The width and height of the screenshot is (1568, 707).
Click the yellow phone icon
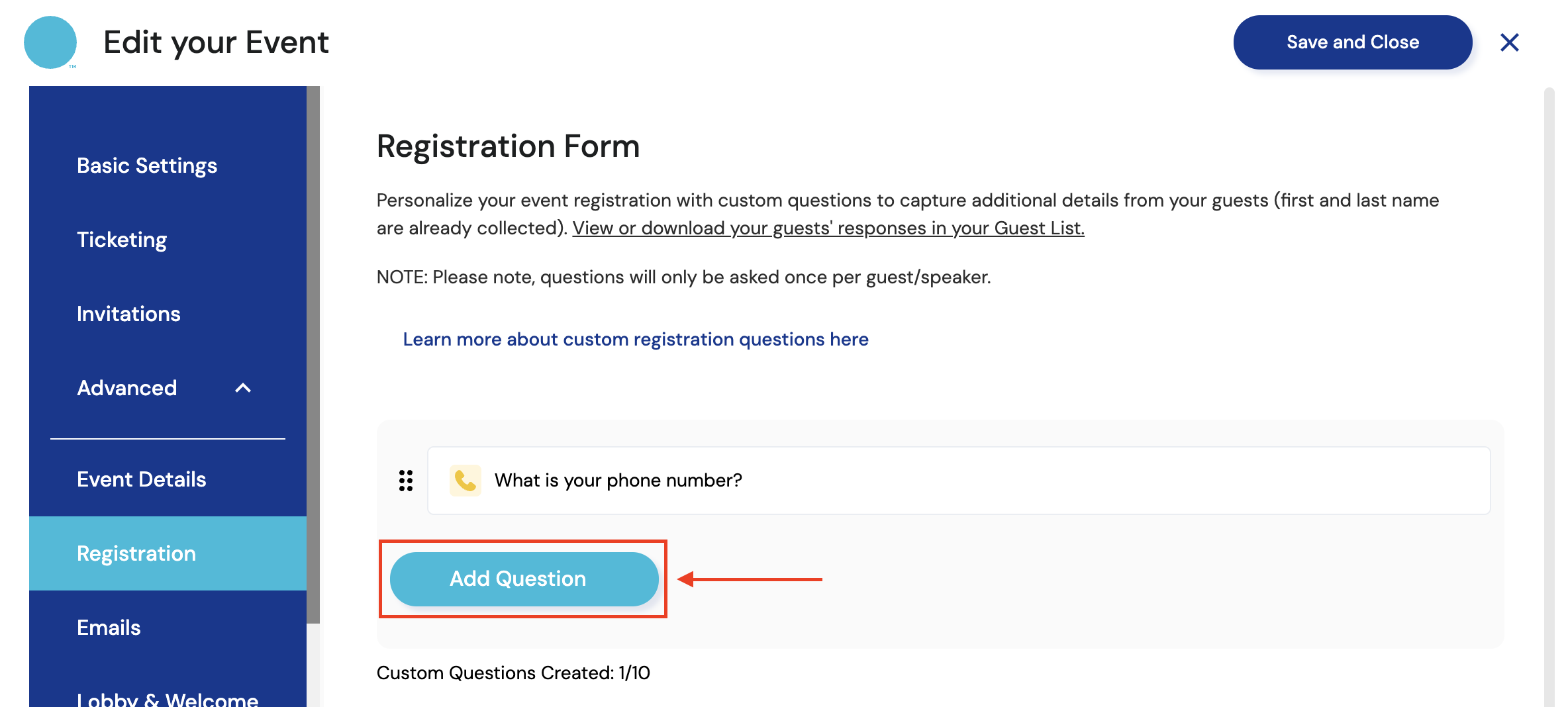465,480
